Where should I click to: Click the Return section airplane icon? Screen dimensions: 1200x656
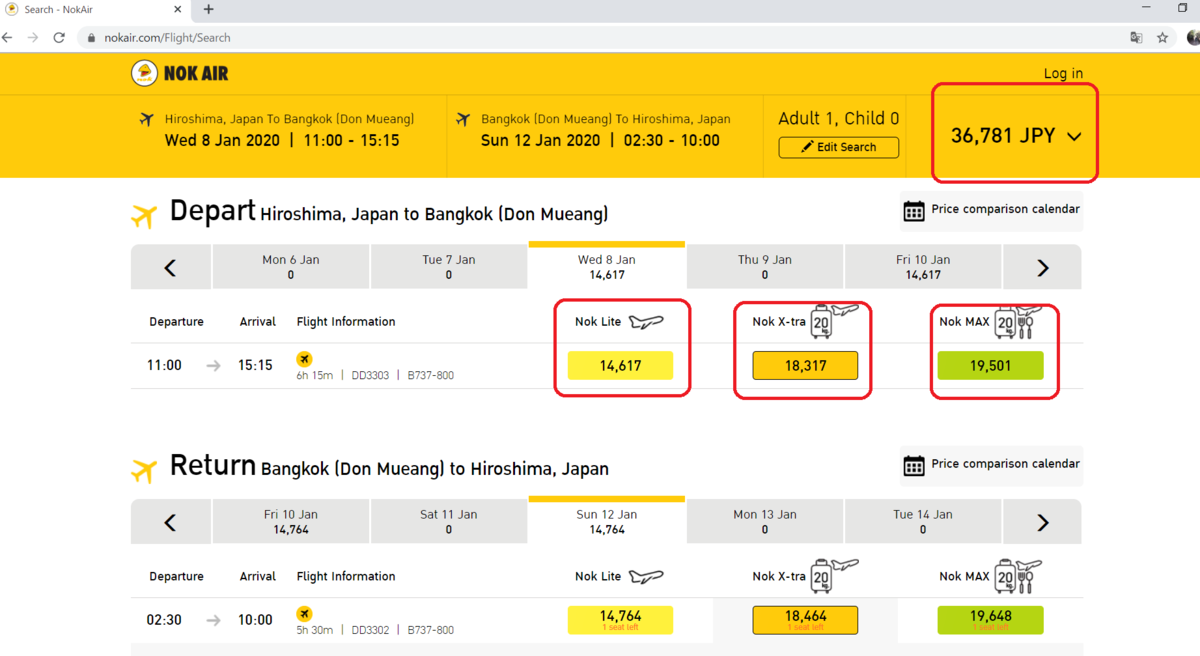click(x=145, y=470)
